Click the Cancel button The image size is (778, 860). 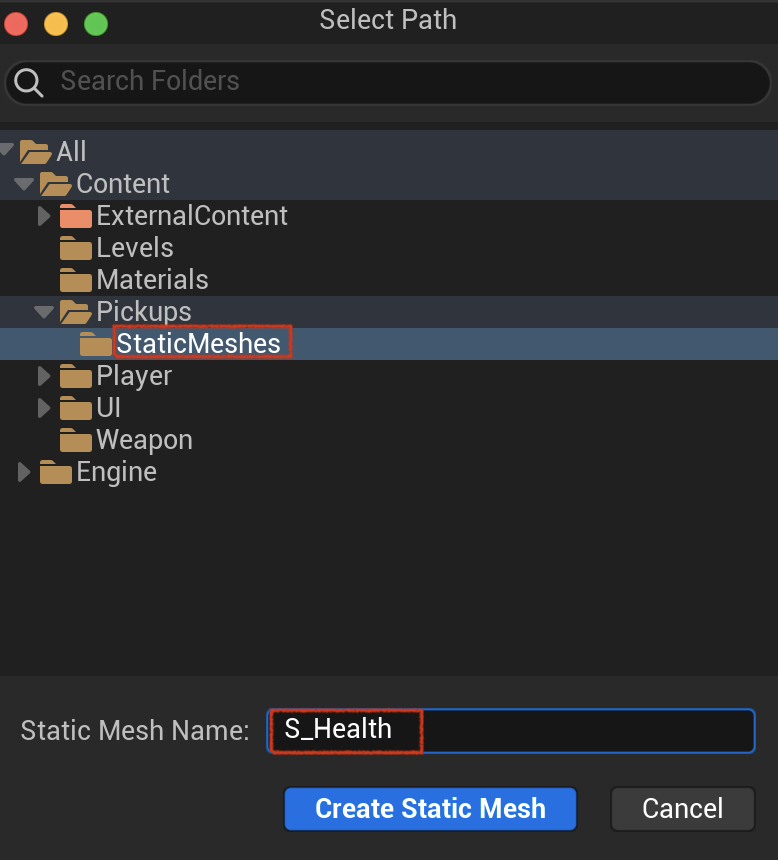pos(683,809)
